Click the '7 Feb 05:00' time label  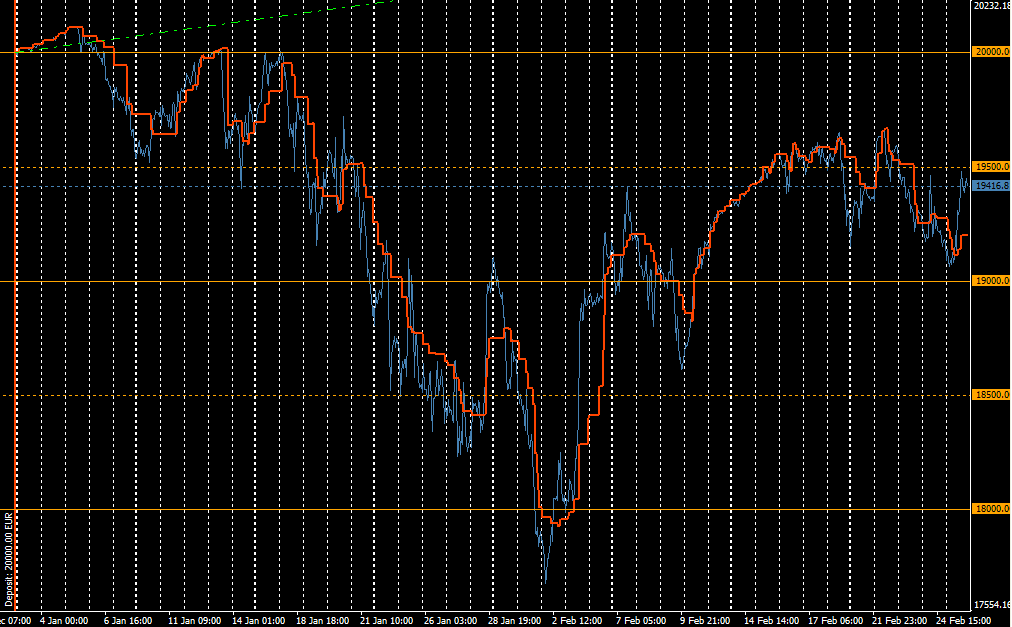[x=643, y=621]
